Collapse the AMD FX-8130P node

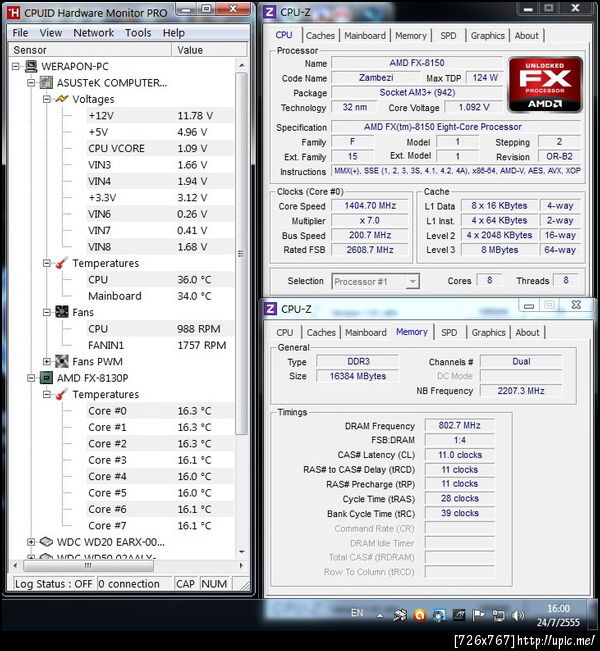point(31,378)
